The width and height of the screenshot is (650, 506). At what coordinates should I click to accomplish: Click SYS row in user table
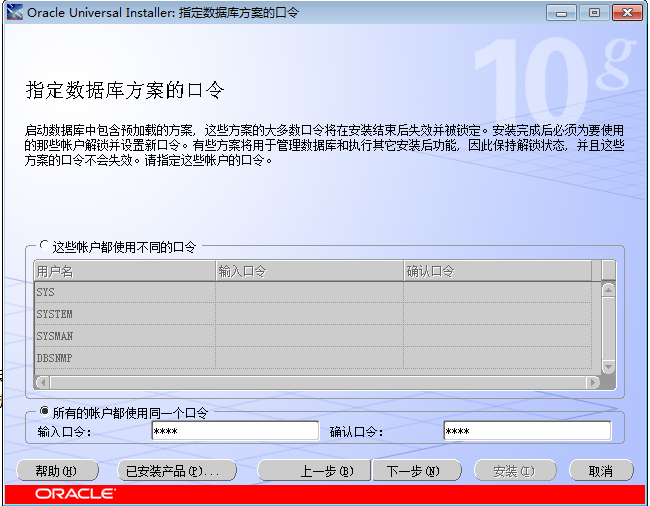point(313,292)
